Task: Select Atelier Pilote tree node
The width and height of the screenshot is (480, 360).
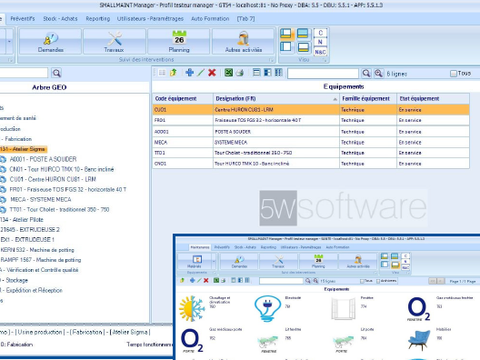Action: (x=22, y=219)
